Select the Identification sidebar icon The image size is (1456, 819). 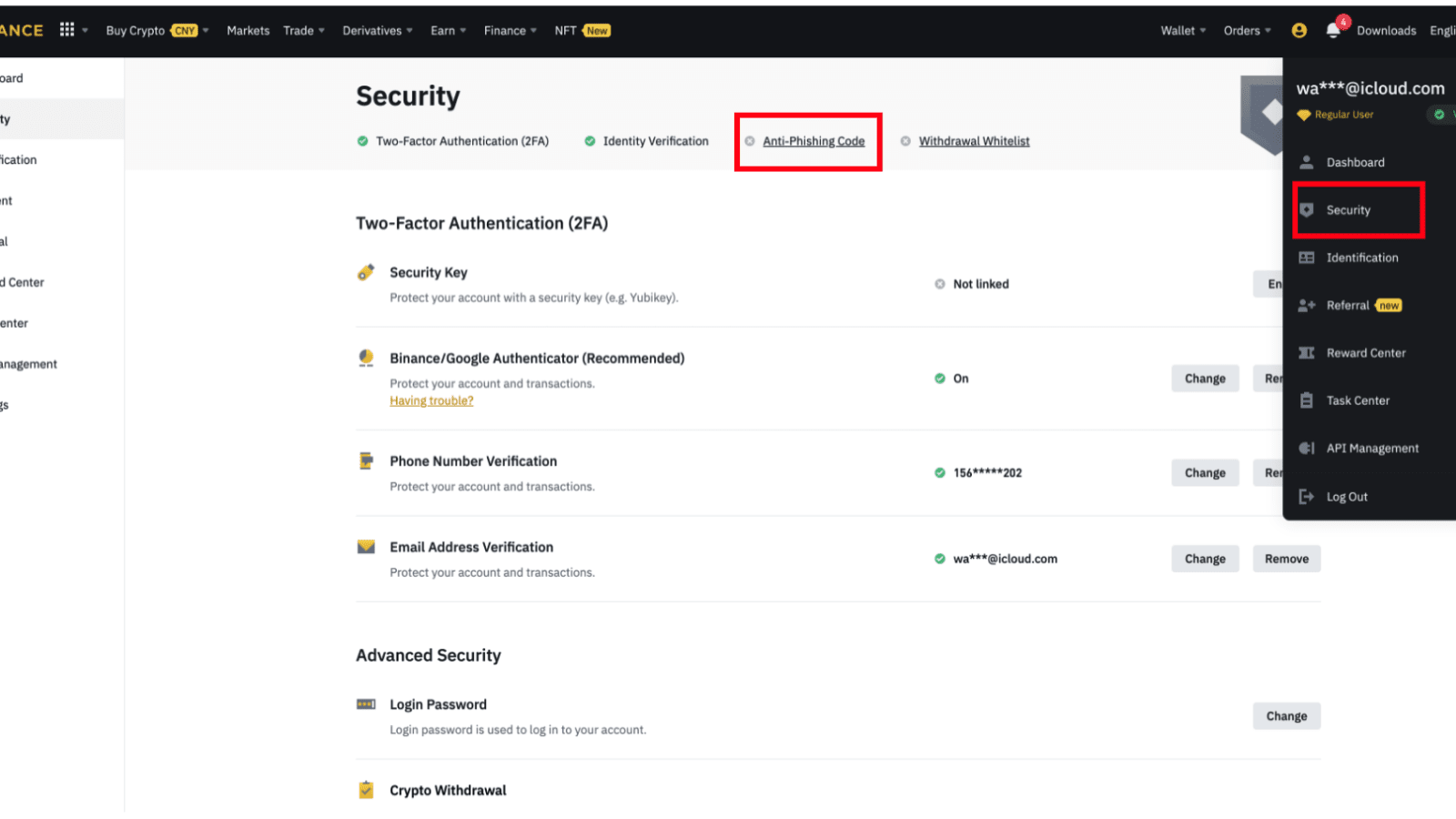pyautogui.click(x=1307, y=258)
